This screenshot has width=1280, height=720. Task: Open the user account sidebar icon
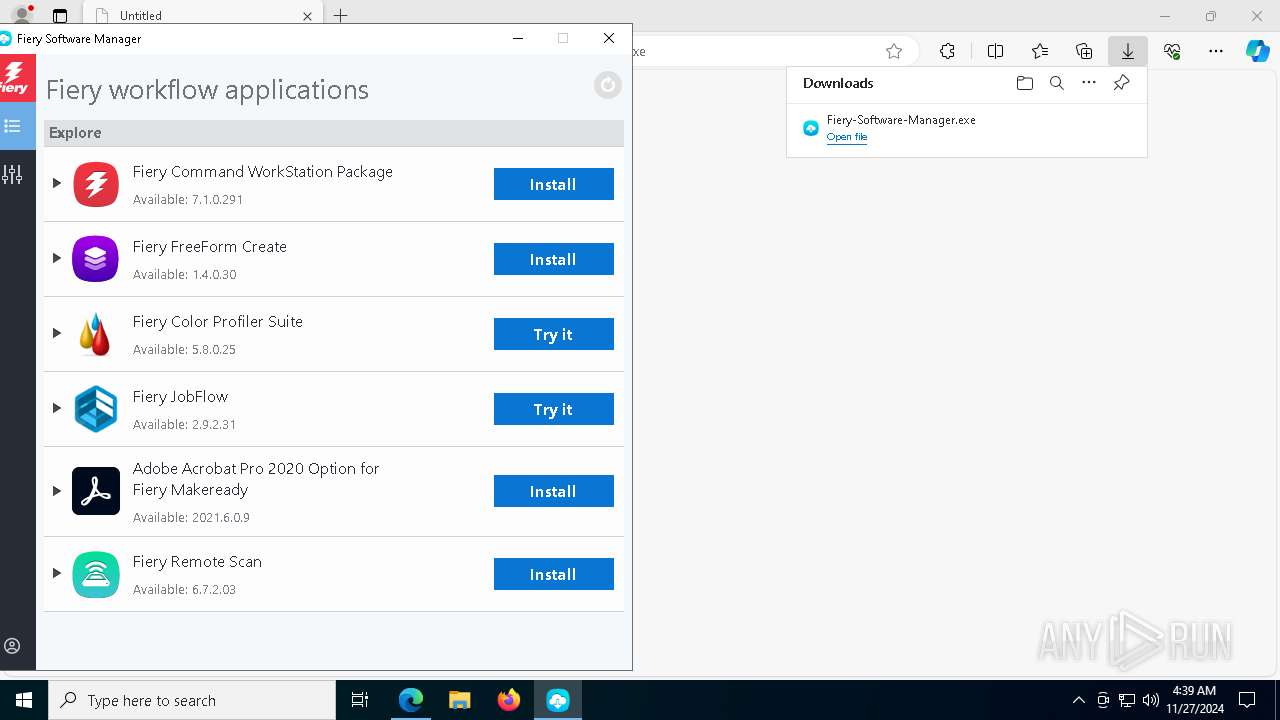12,646
